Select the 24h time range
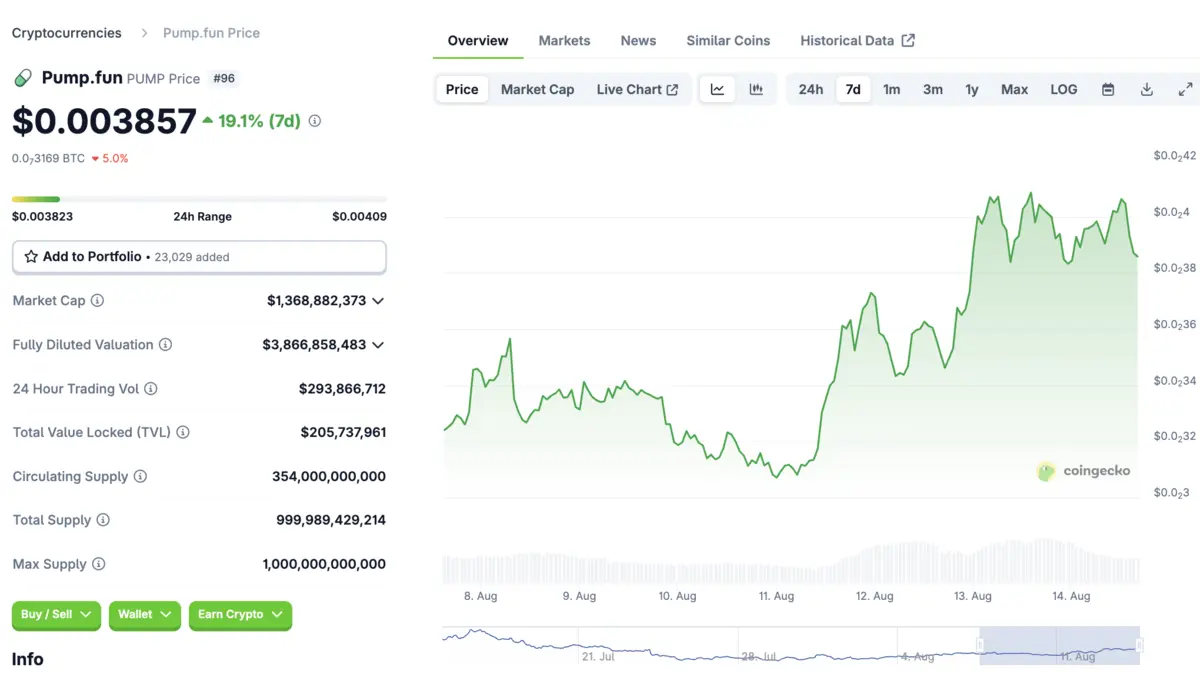The width and height of the screenshot is (1200, 674). pyautogui.click(x=810, y=89)
